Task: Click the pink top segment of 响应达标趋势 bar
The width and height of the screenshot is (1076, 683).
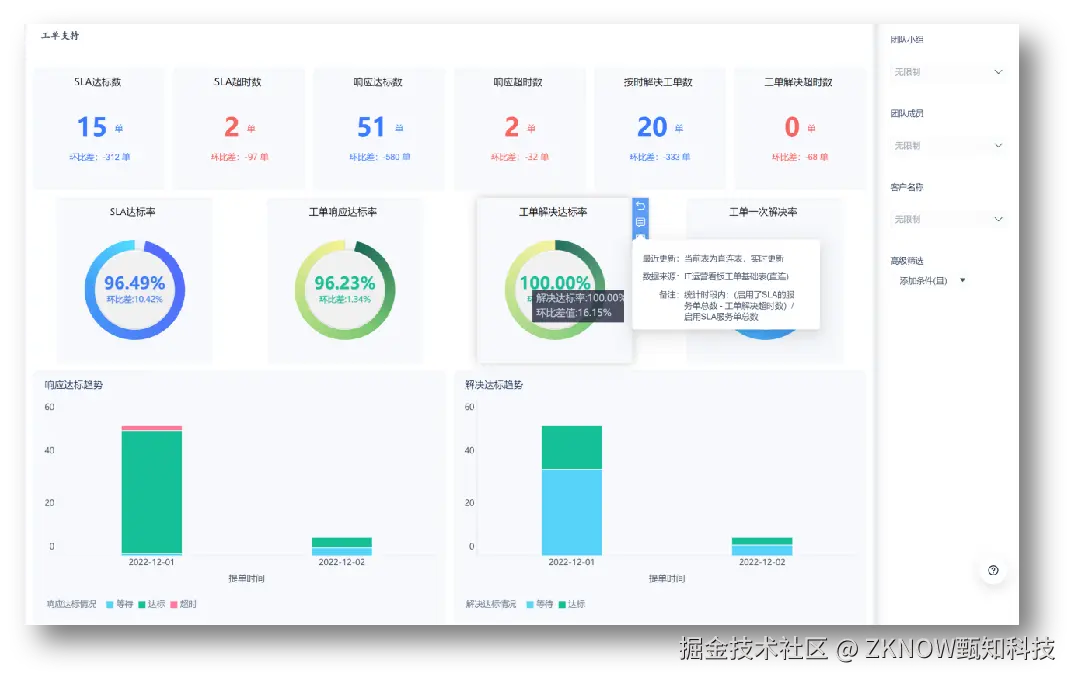Action: tap(152, 428)
